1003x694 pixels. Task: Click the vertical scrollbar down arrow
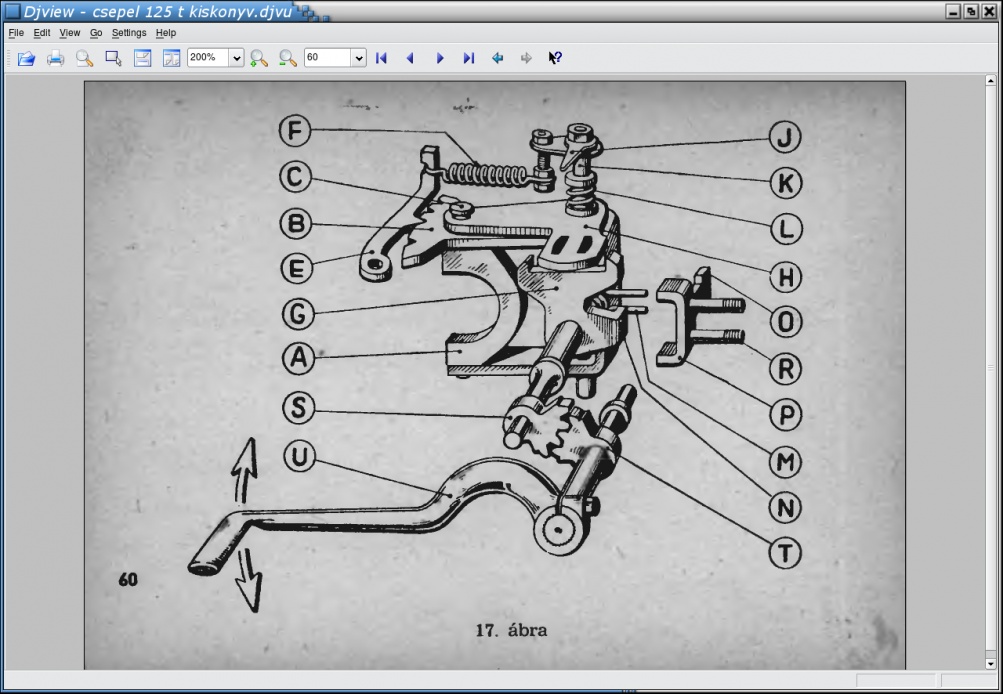pyautogui.click(x=990, y=662)
